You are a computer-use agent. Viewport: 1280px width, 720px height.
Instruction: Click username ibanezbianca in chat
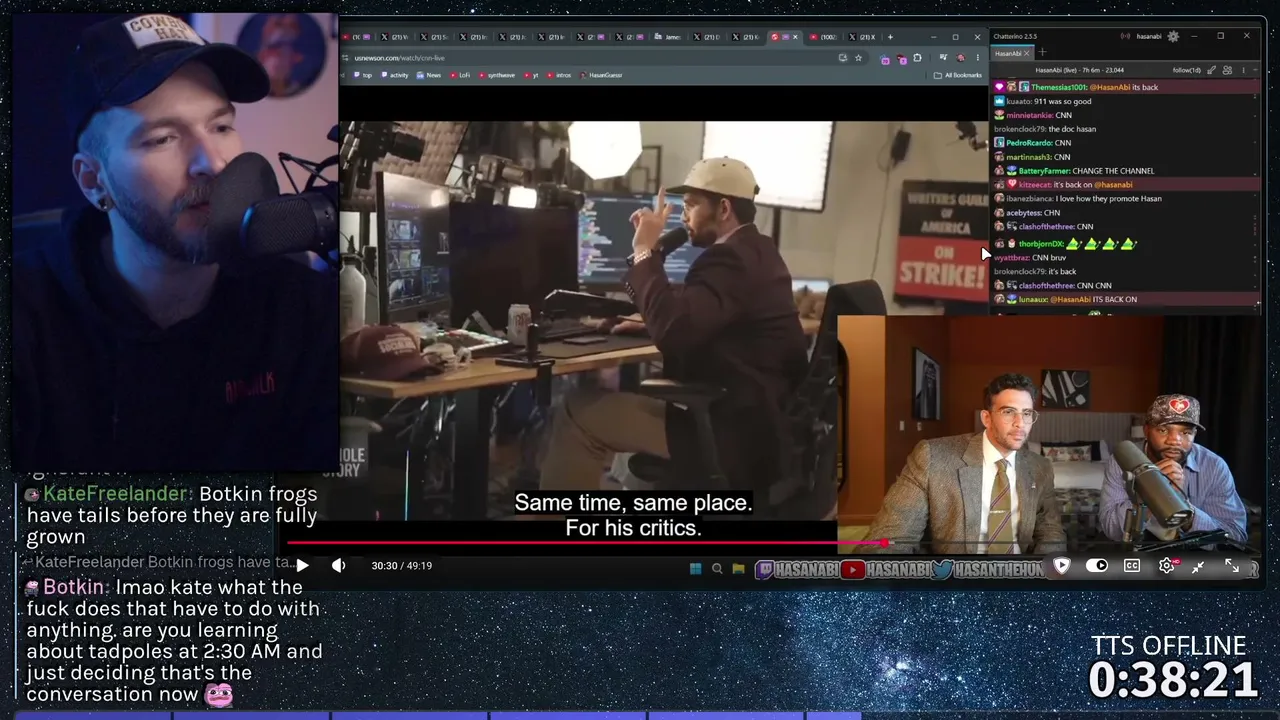pos(1027,199)
